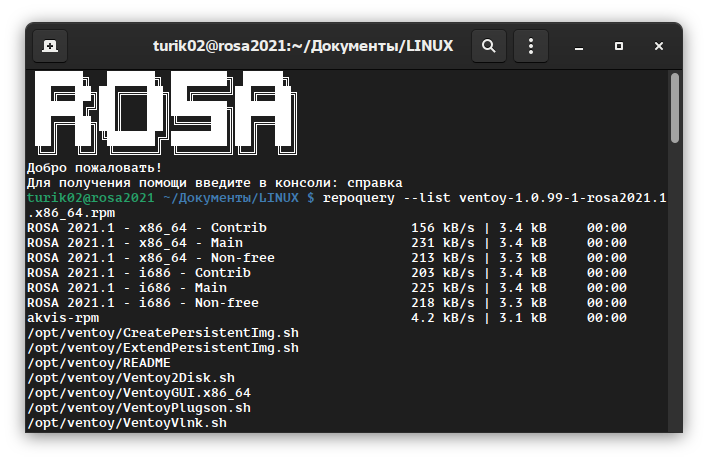The height and width of the screenshot is (461, 708).
Task: Maximize the terminal window
Action: (x=620, y=46)
